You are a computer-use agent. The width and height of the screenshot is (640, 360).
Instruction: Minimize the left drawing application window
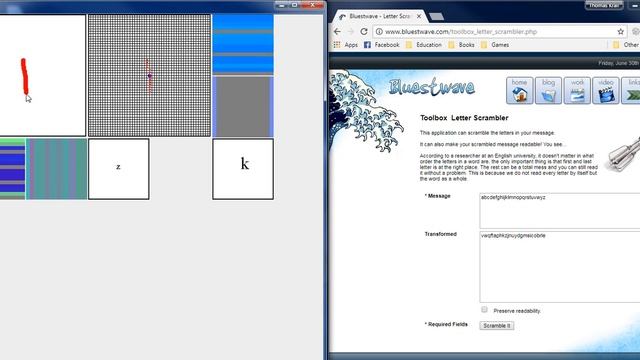[282, 5]
